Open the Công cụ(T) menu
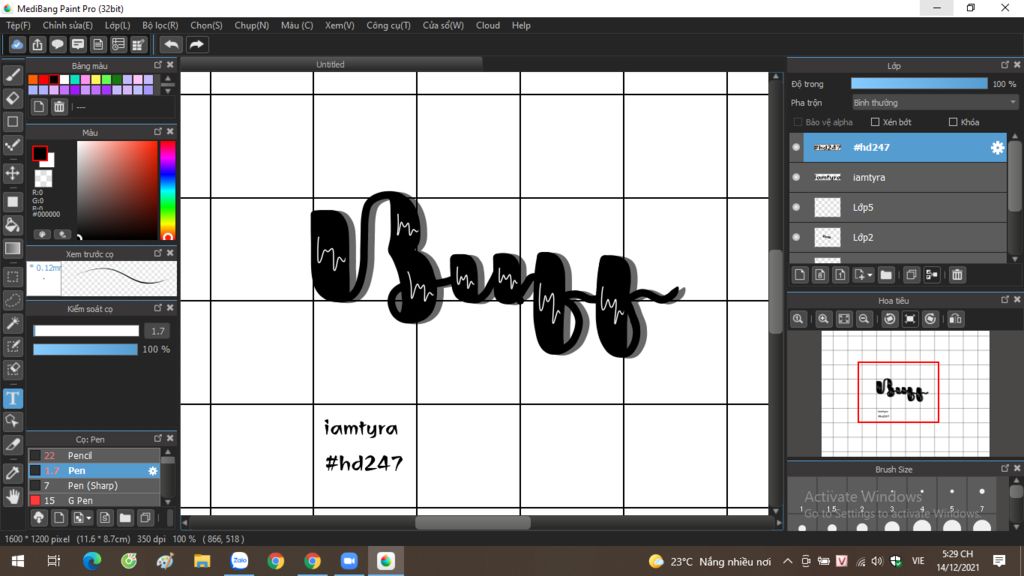 [389, 25]
